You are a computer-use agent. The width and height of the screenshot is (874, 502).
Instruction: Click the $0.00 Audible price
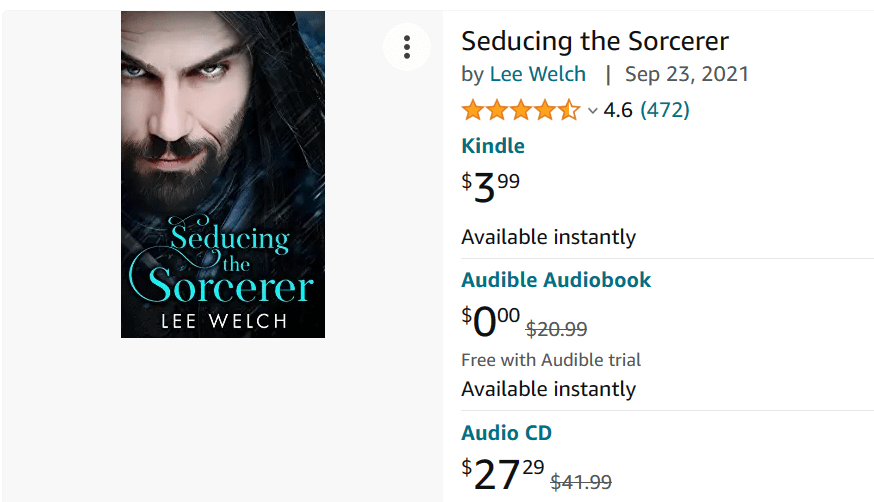point(490,321)
